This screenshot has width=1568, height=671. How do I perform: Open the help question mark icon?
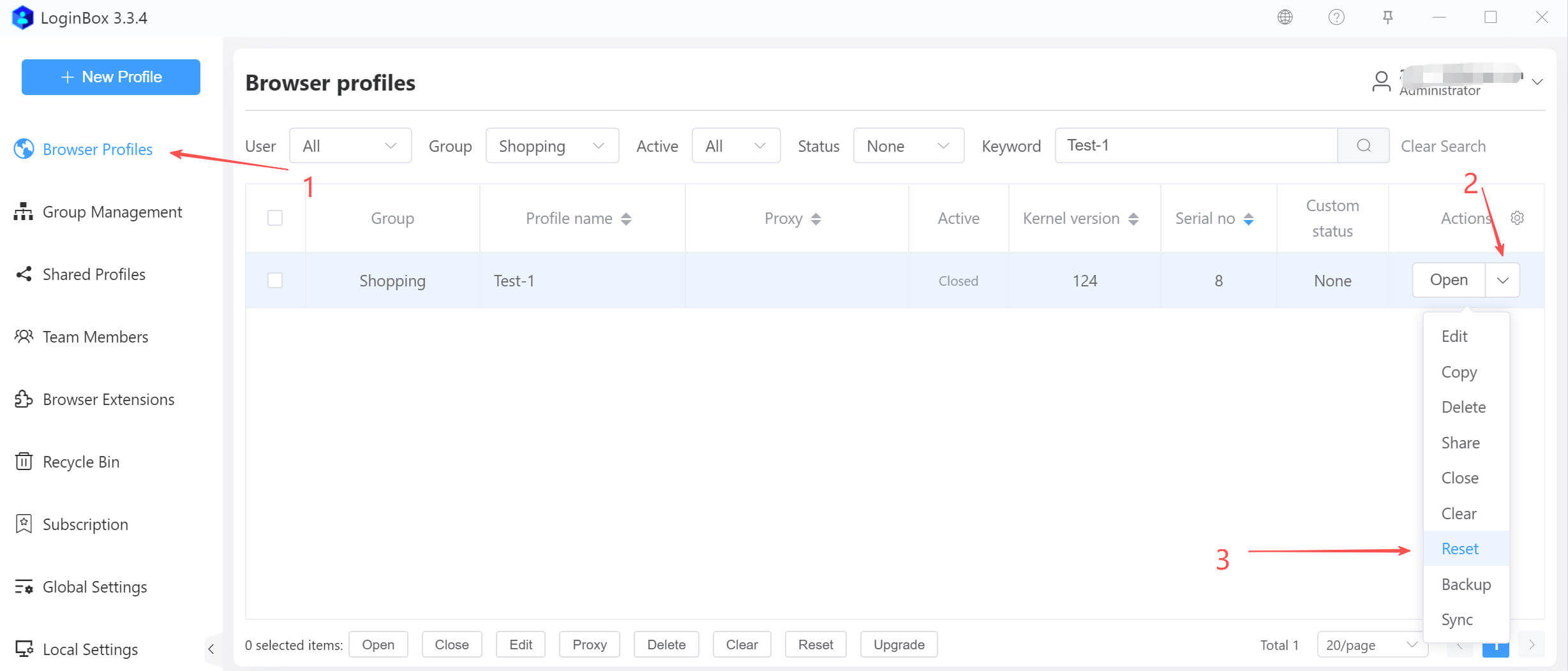click(1336, 17)
